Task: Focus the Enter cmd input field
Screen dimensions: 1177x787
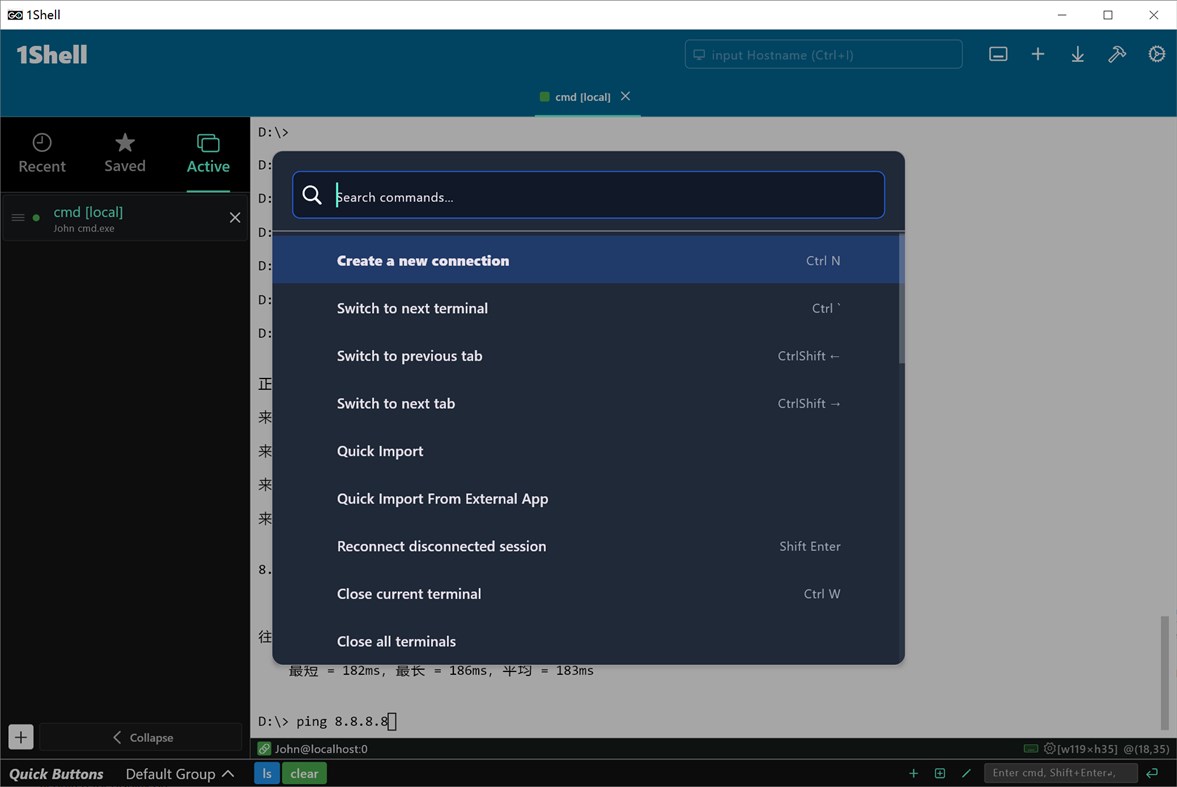Action: pyautogui.click(x=1060, y=773)
